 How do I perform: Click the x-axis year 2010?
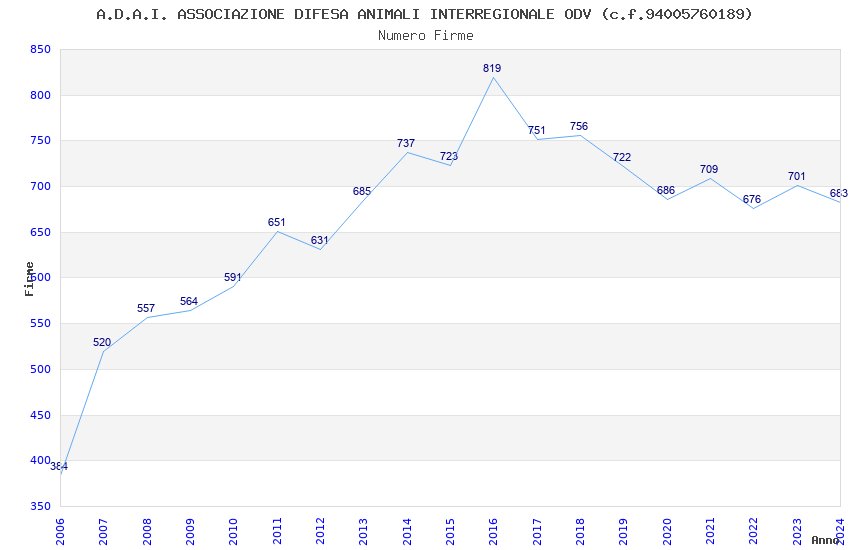tap(233, 531)
